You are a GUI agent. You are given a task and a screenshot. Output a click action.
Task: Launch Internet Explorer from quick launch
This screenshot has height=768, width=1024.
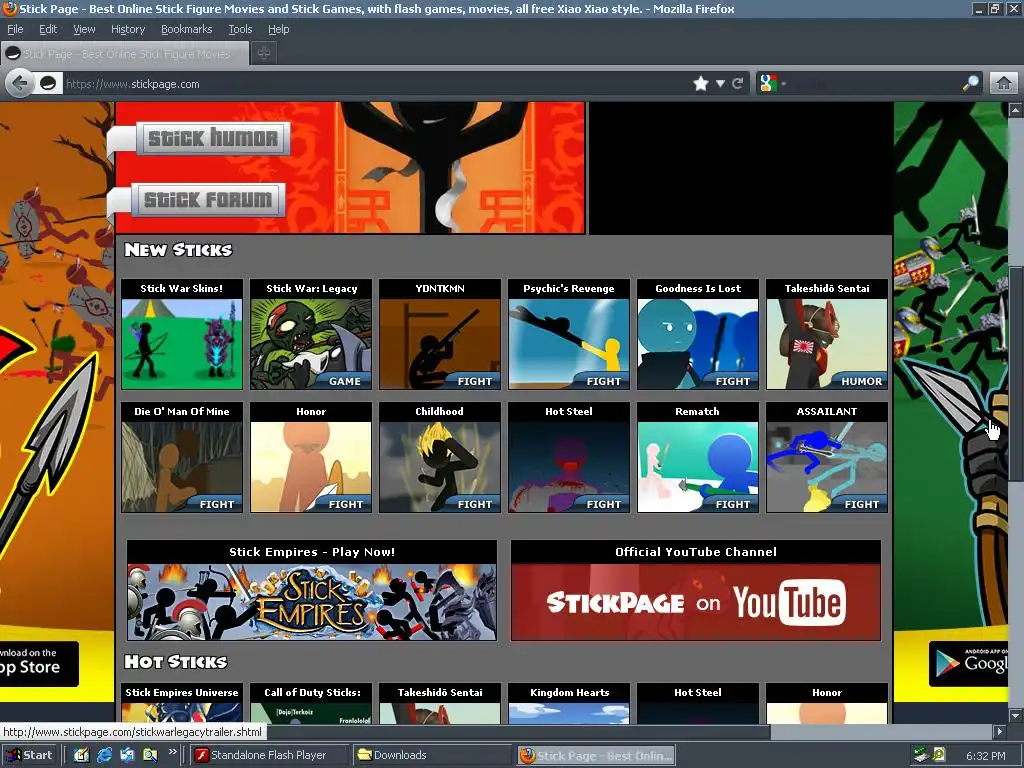[x=104, y=755]
